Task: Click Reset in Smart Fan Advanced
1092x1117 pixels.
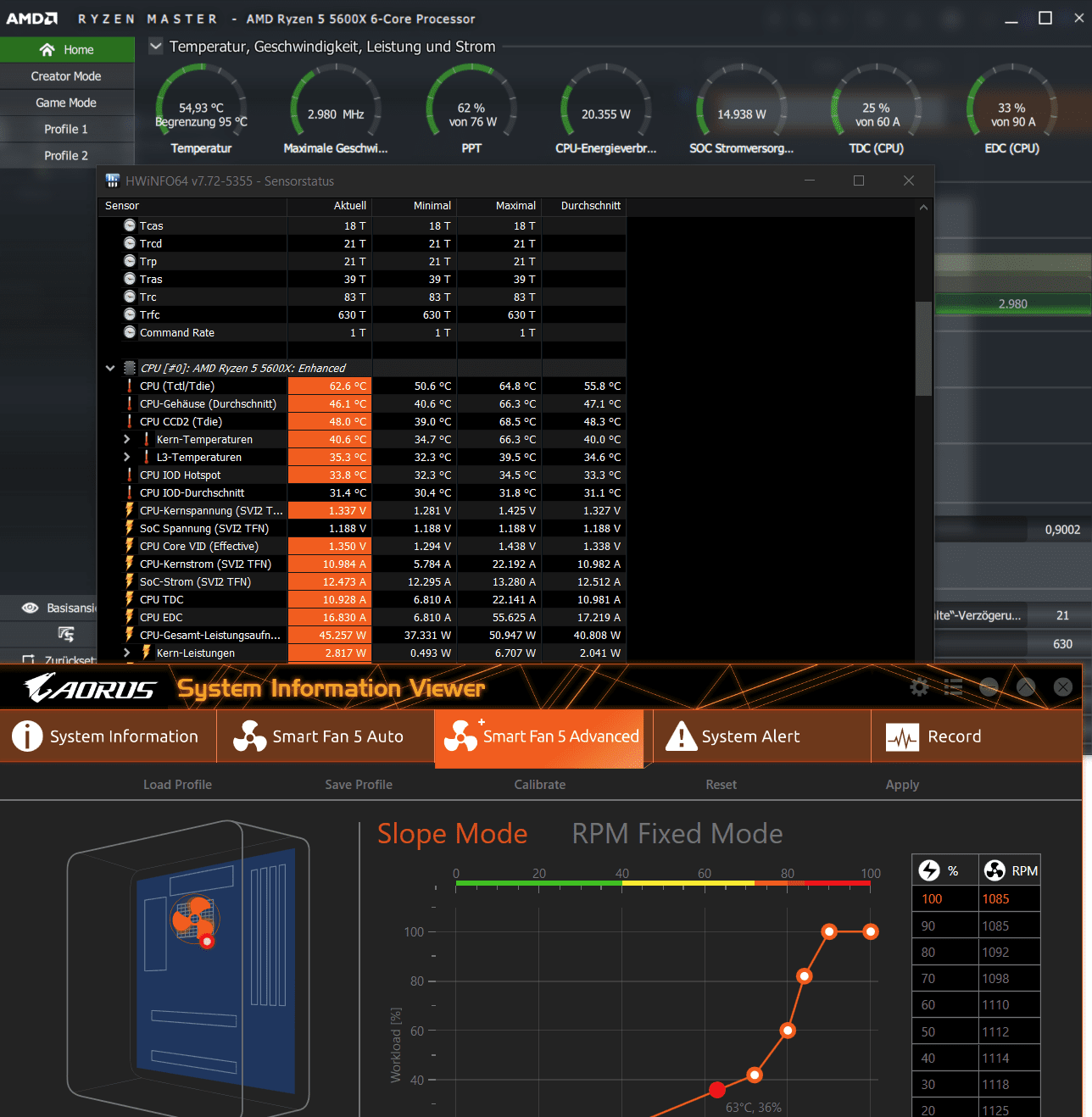Action: coord(721,785)
